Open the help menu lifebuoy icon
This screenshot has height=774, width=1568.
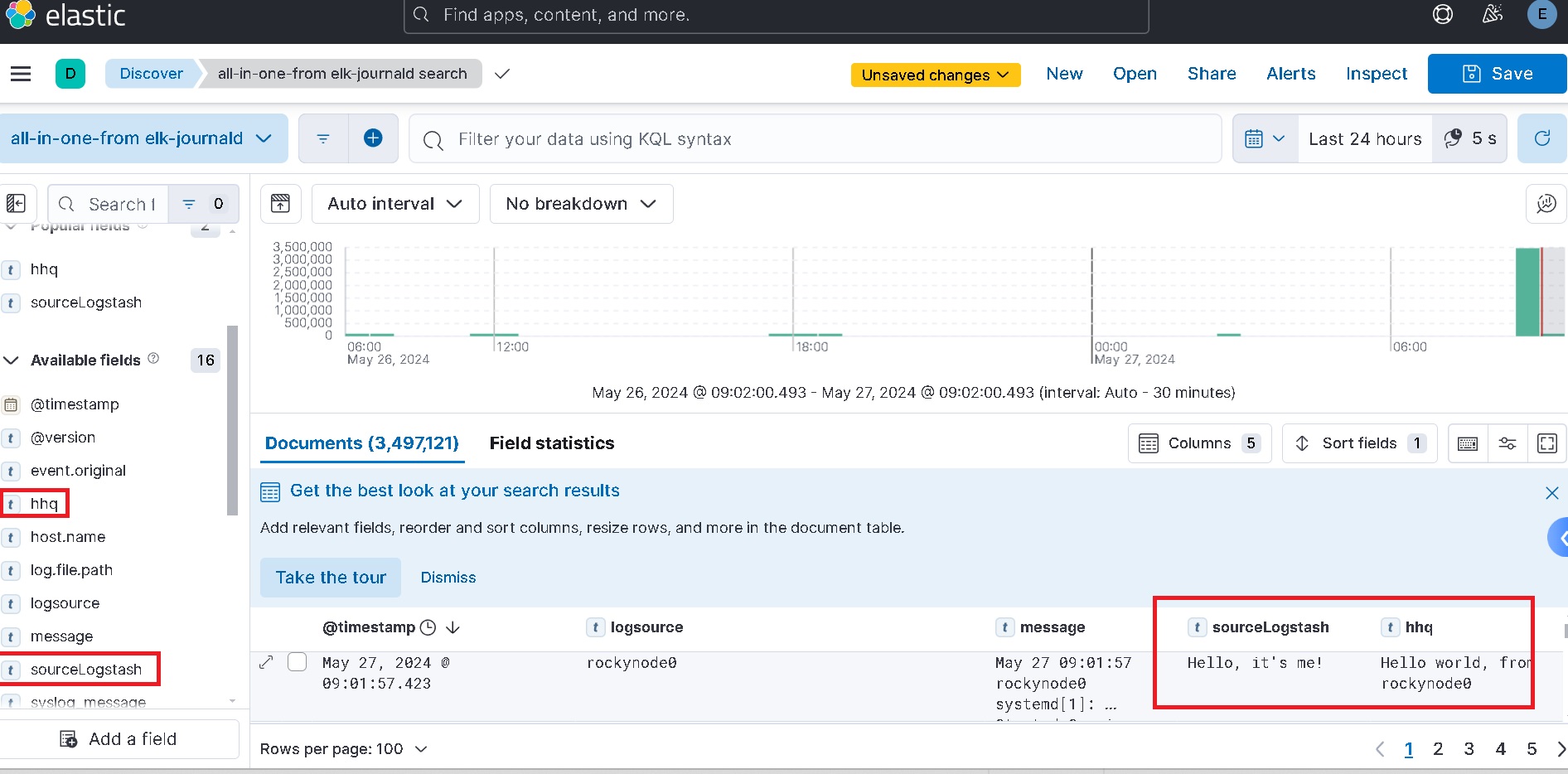pos(1443,14)
